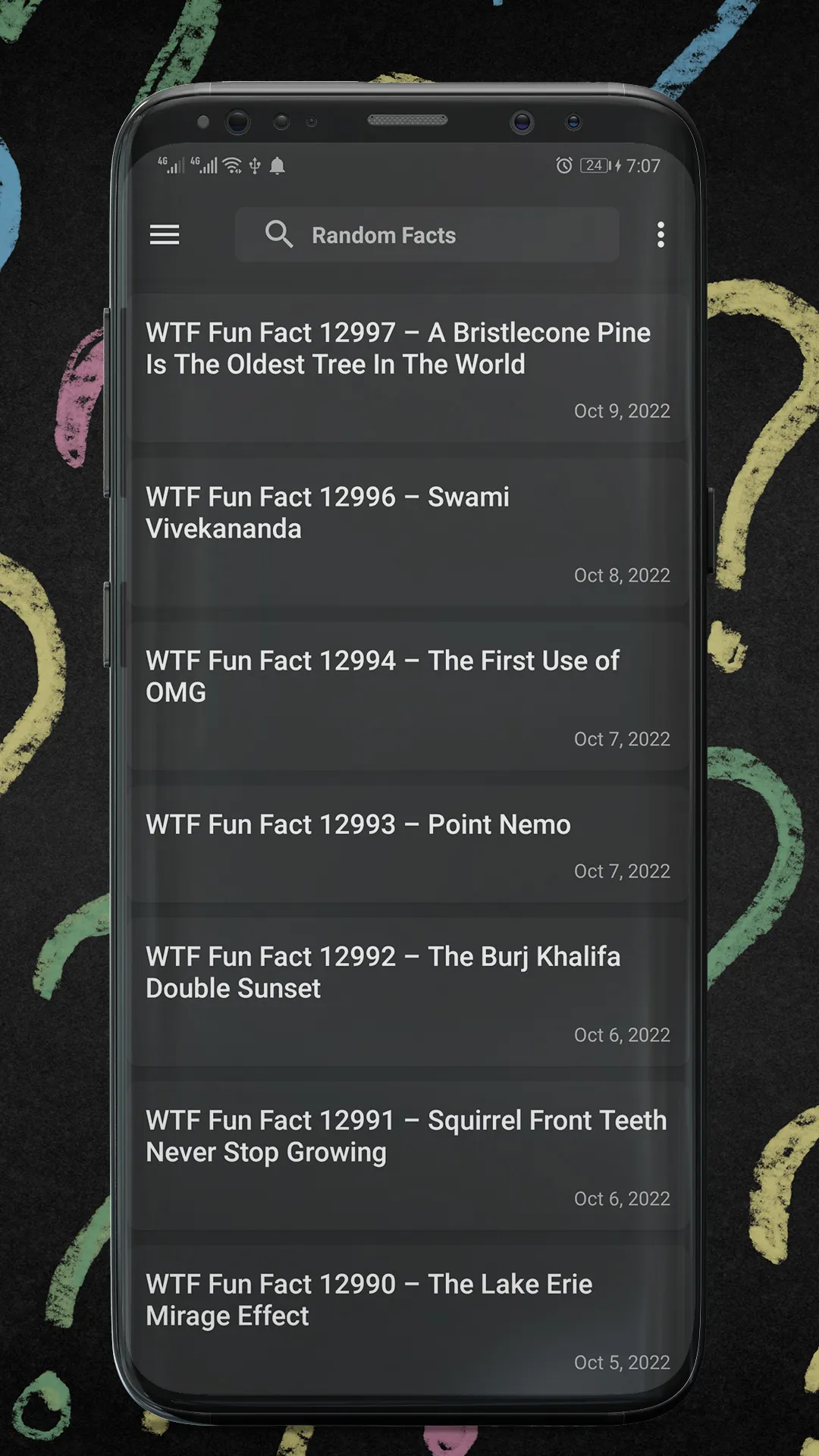This screenshot has width=819, height=1456.
Task: Tap the Oct 5, 2022 date label
Action: coord(622,1363)
